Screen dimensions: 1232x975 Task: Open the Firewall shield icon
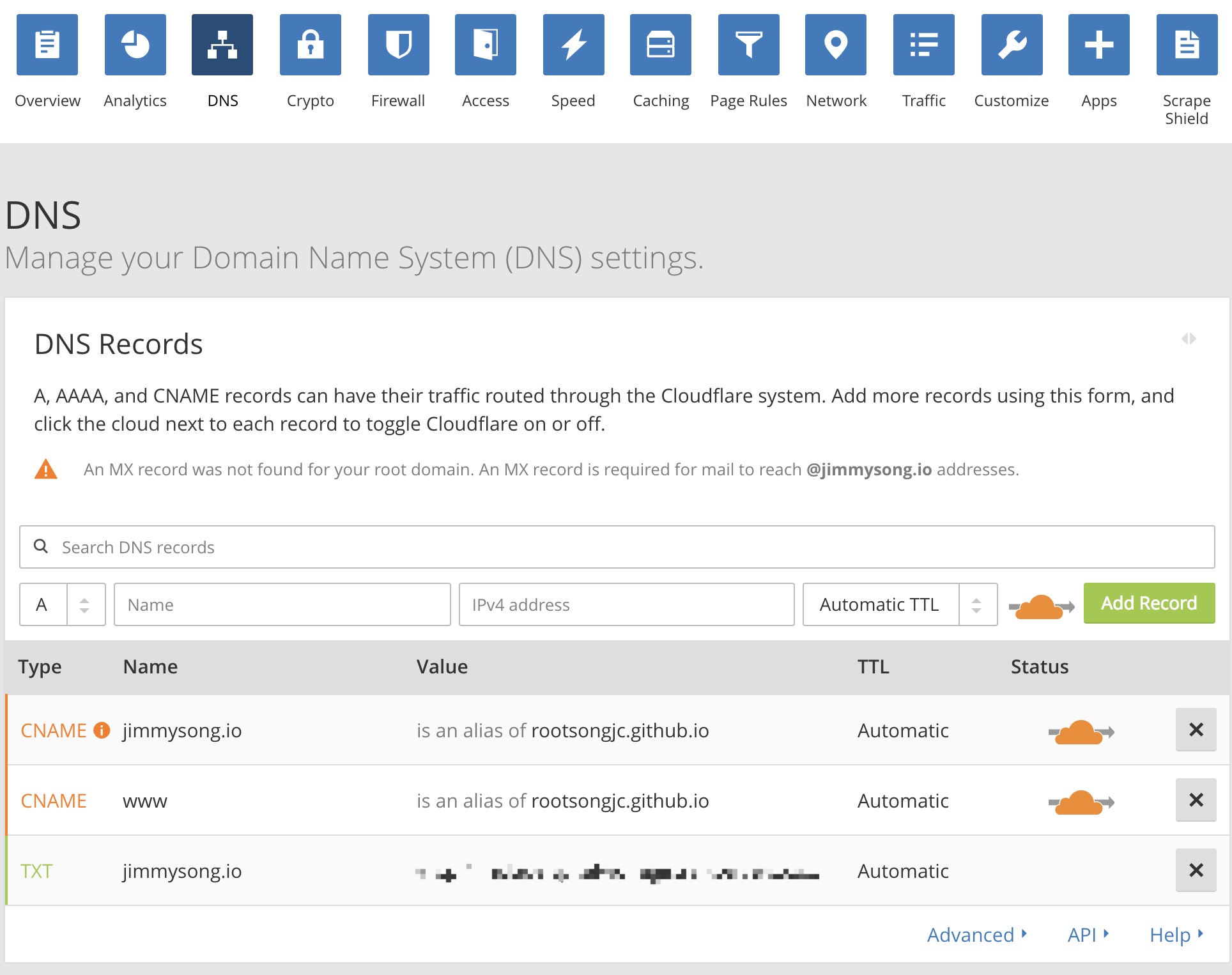click(x=399, y=45)
